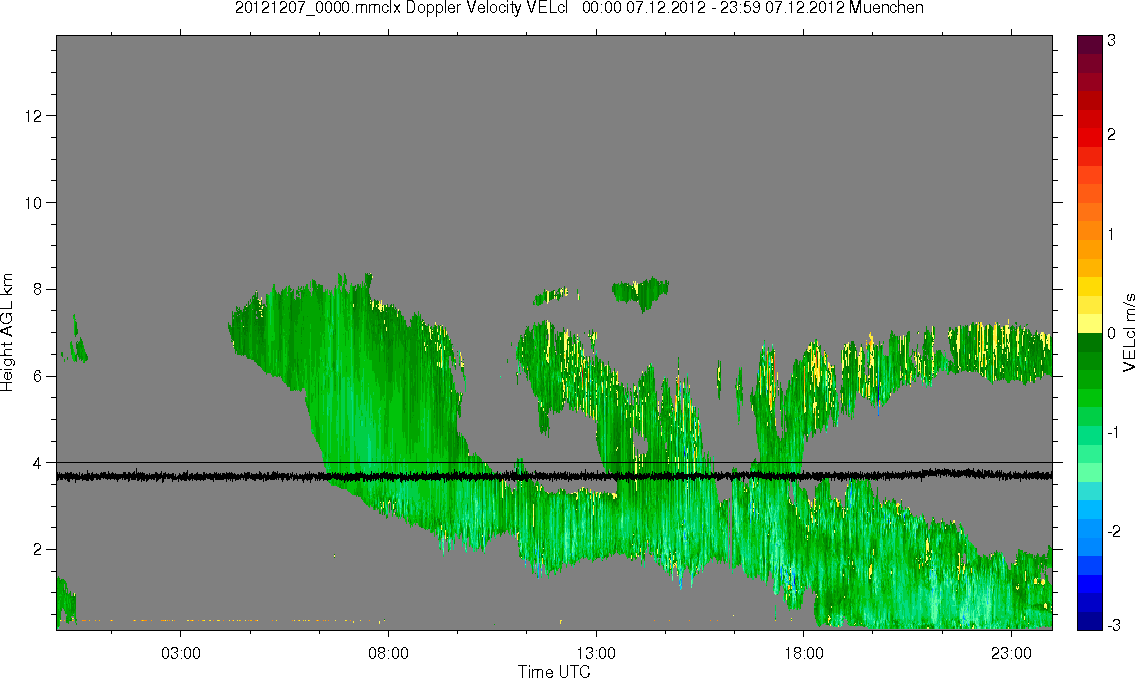Click the 23:00 time tick label
The width and height of the screenshot is (1135, 678).
click(x=1011, y=653)
